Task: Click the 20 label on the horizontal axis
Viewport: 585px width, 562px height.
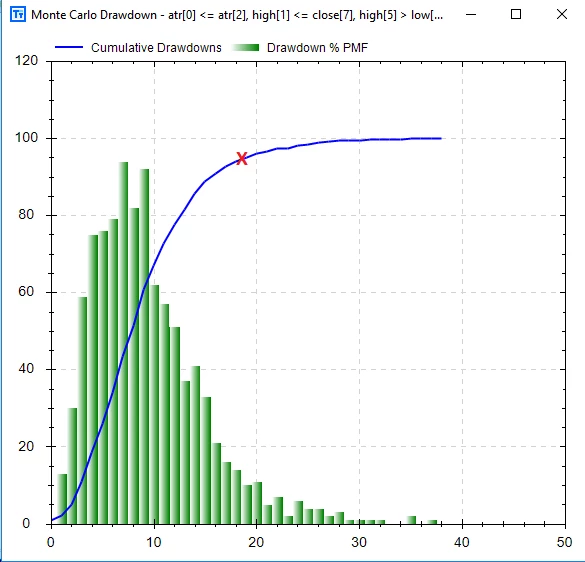Action: [x=256, y=542]
